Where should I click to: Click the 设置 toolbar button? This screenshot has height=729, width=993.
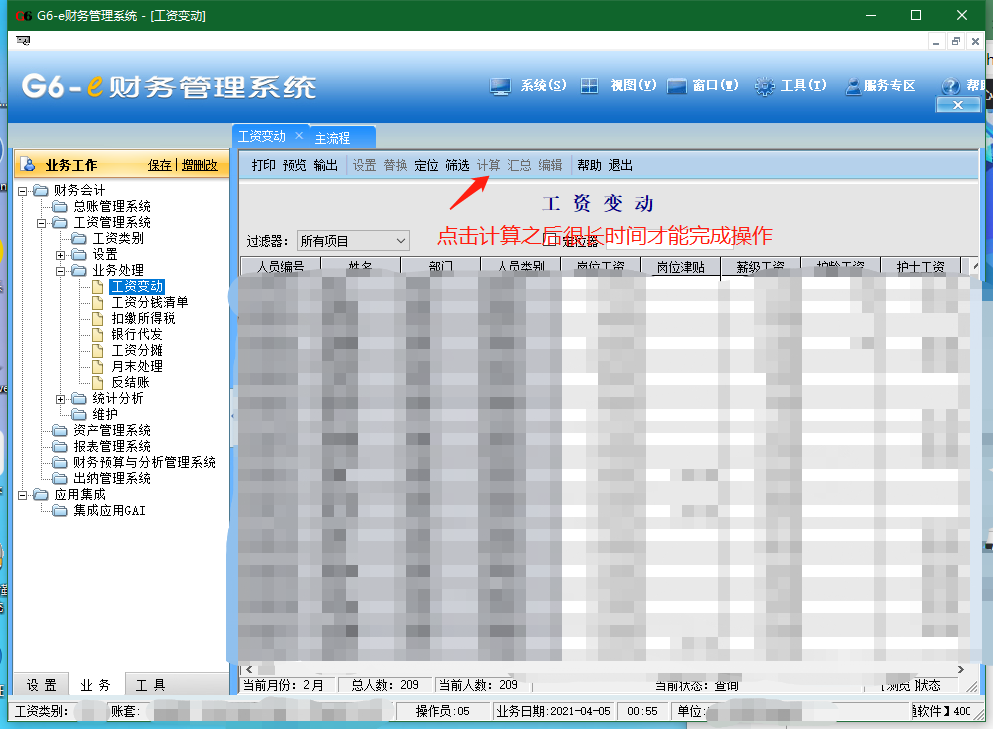(364, 165)
